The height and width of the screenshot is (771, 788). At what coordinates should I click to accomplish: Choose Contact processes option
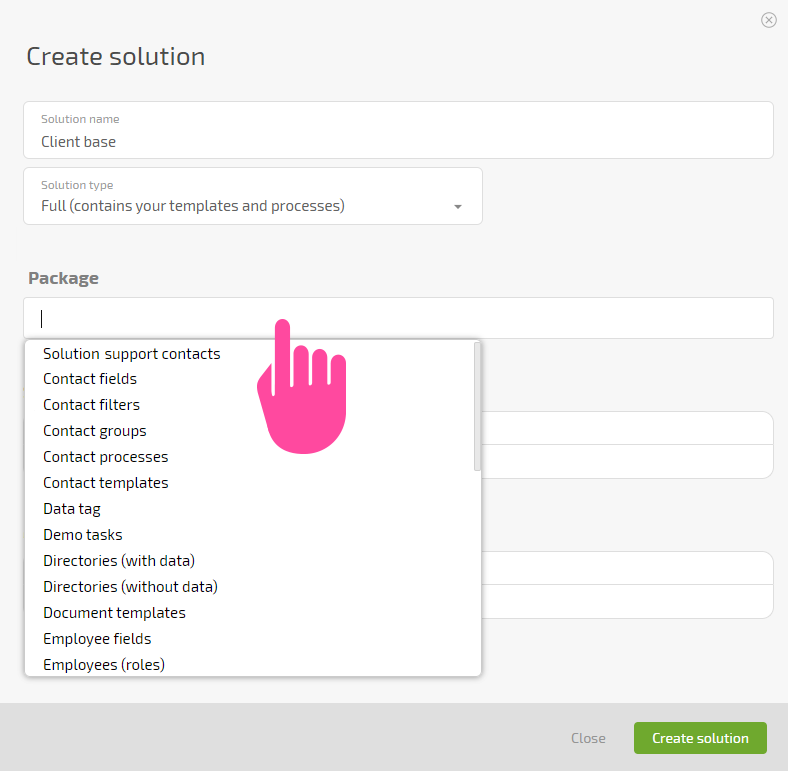106,457
